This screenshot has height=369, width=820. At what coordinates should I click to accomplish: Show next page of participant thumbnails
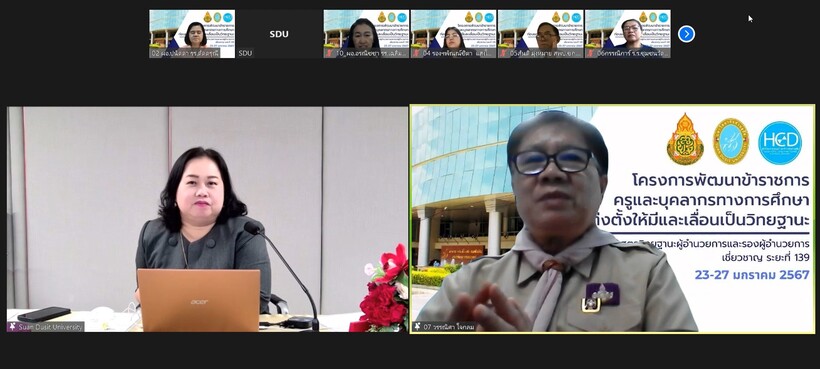[686, 34]
